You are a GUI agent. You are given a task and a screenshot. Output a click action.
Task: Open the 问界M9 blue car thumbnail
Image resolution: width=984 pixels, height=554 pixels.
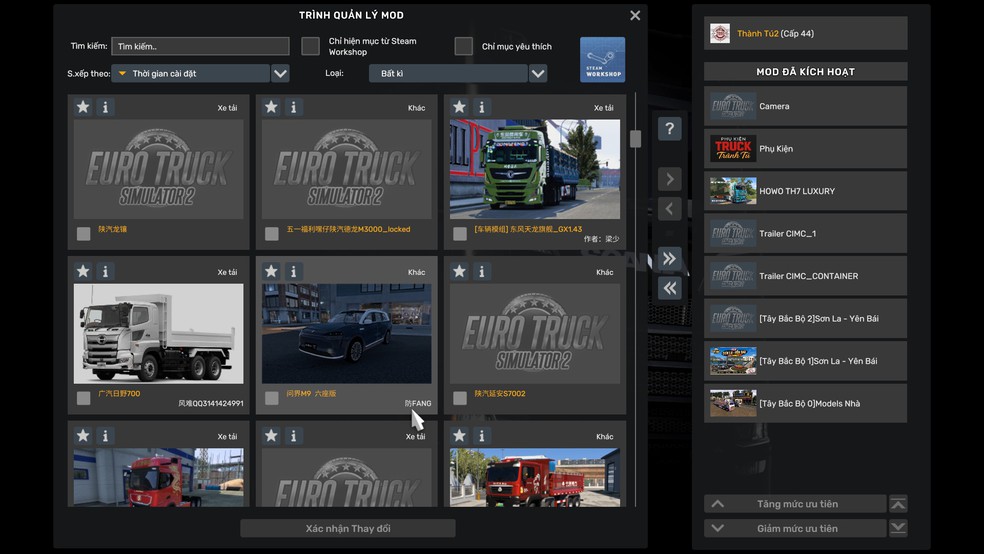(346, 334)
